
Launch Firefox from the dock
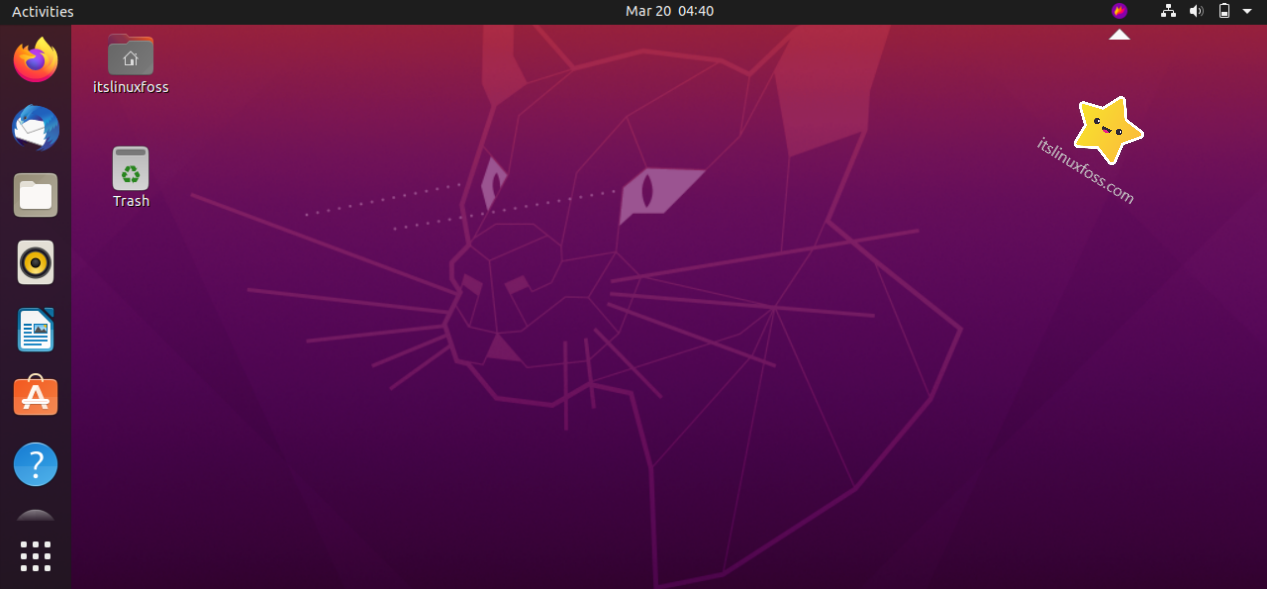[x=36, y=60]
